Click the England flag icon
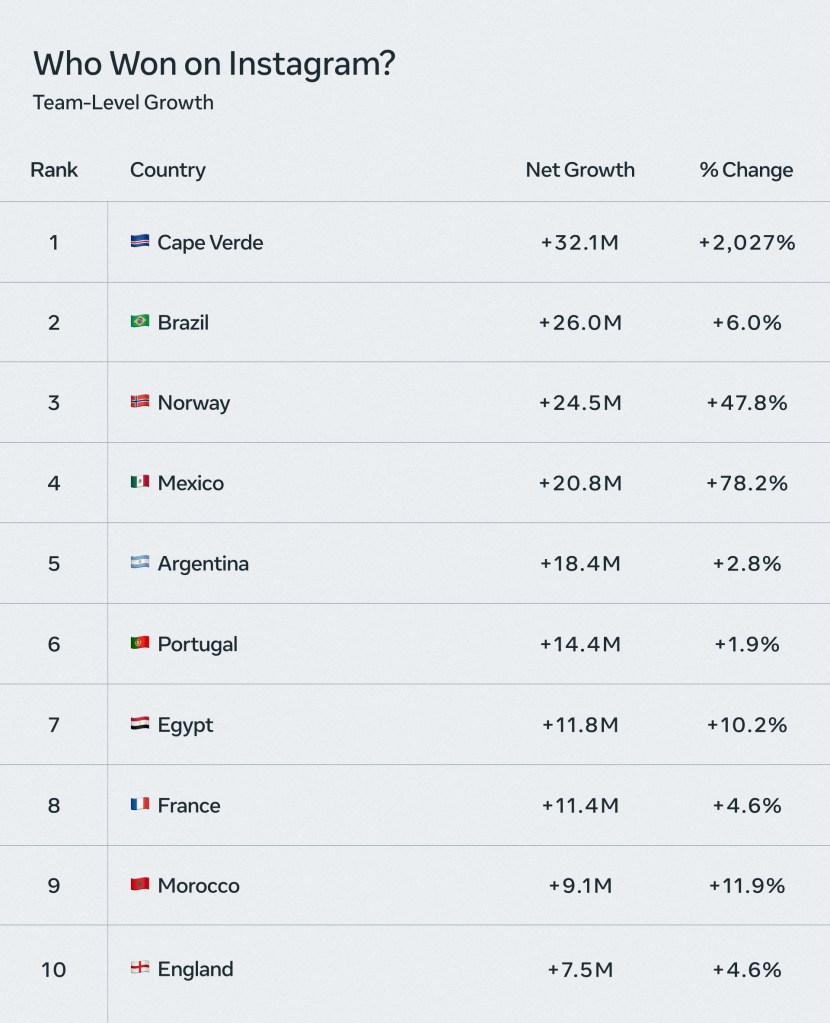The image size is (830, 1023). [x=140, y=968]
